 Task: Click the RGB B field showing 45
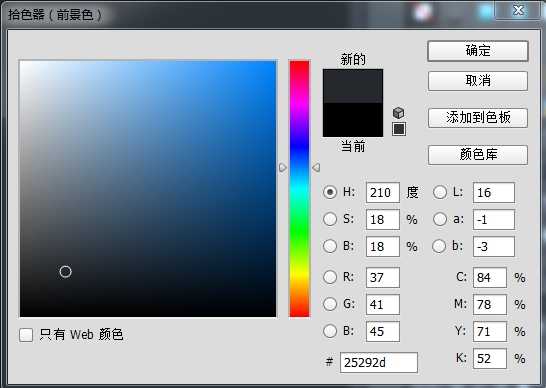tap(383, 332)
